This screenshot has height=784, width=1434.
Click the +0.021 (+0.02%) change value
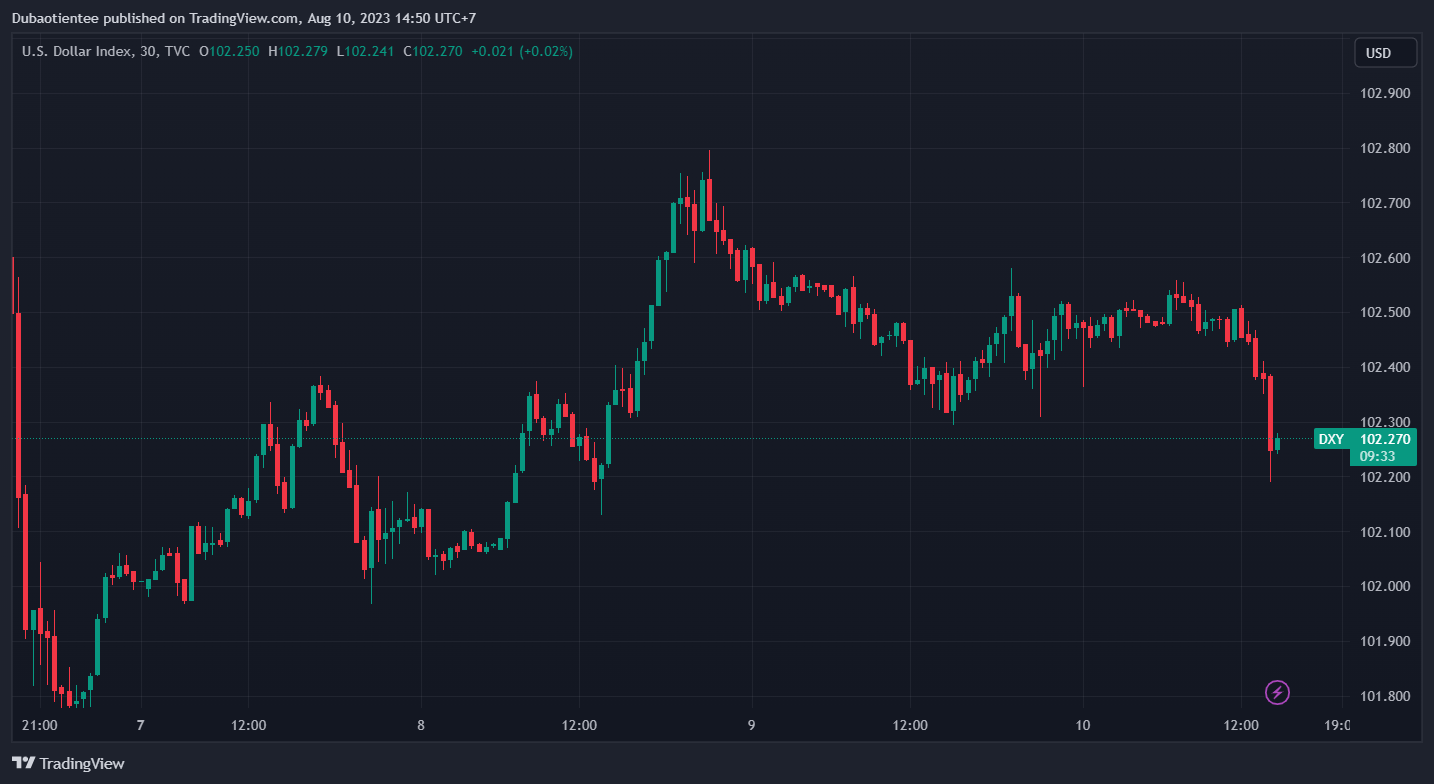(522, 51)
